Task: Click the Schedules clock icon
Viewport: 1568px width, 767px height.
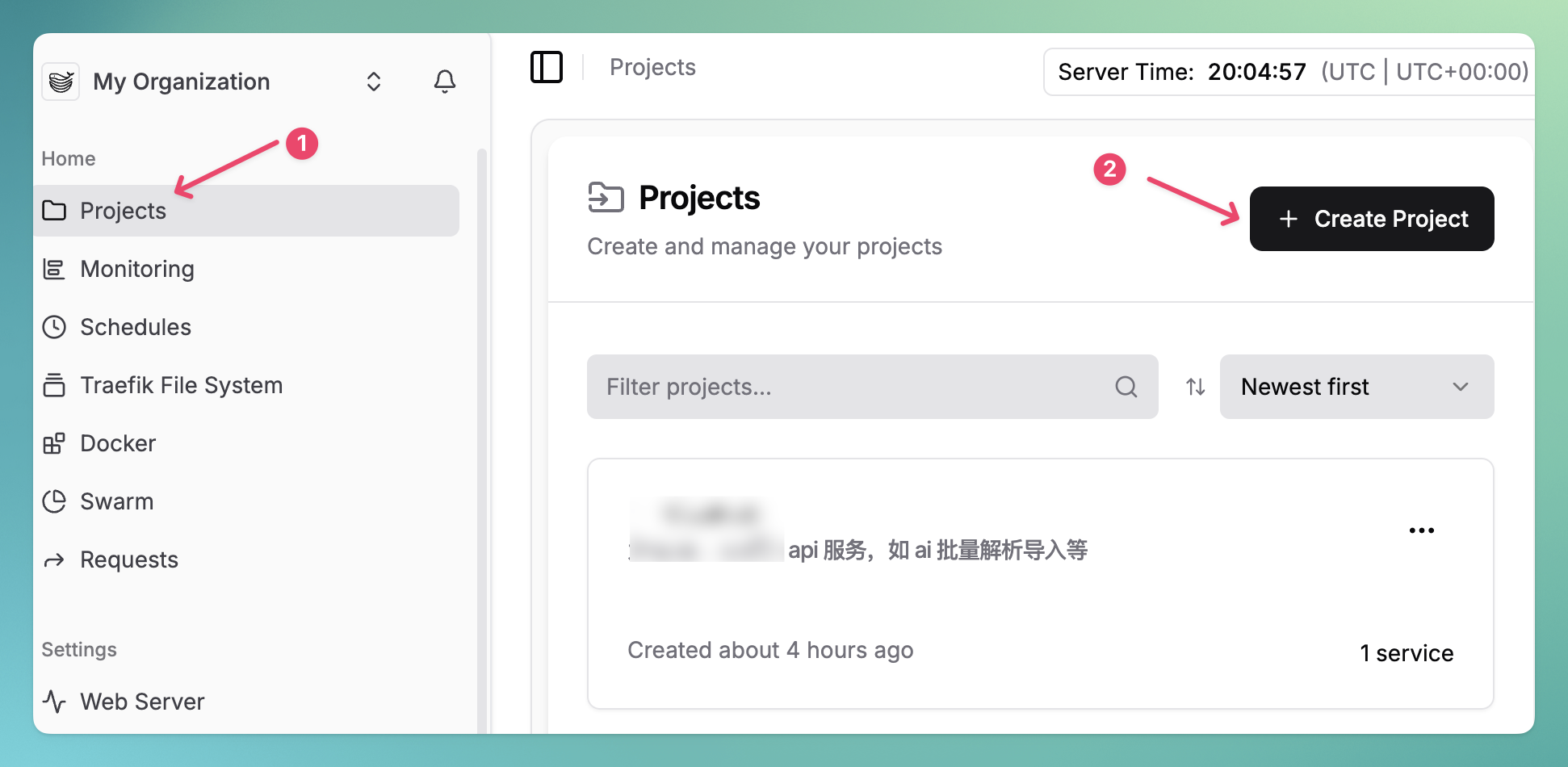Action: pos(54,327)
